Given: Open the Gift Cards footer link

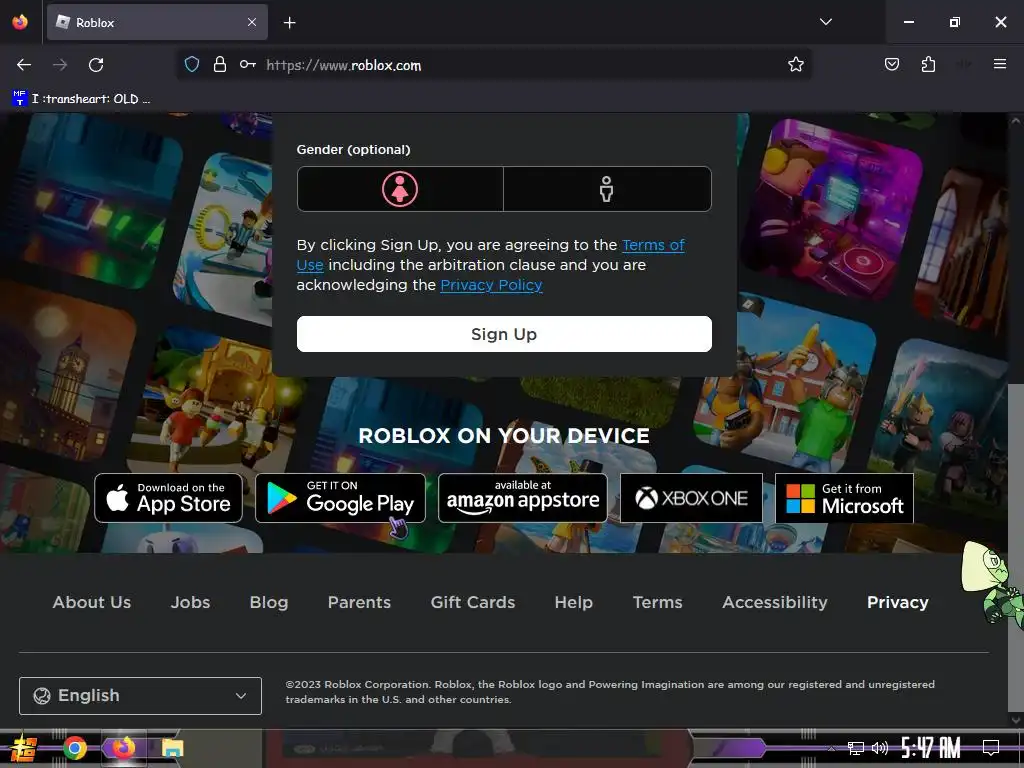Looking at the screenshot, I should pyautogui.click(x=473, y=602).
